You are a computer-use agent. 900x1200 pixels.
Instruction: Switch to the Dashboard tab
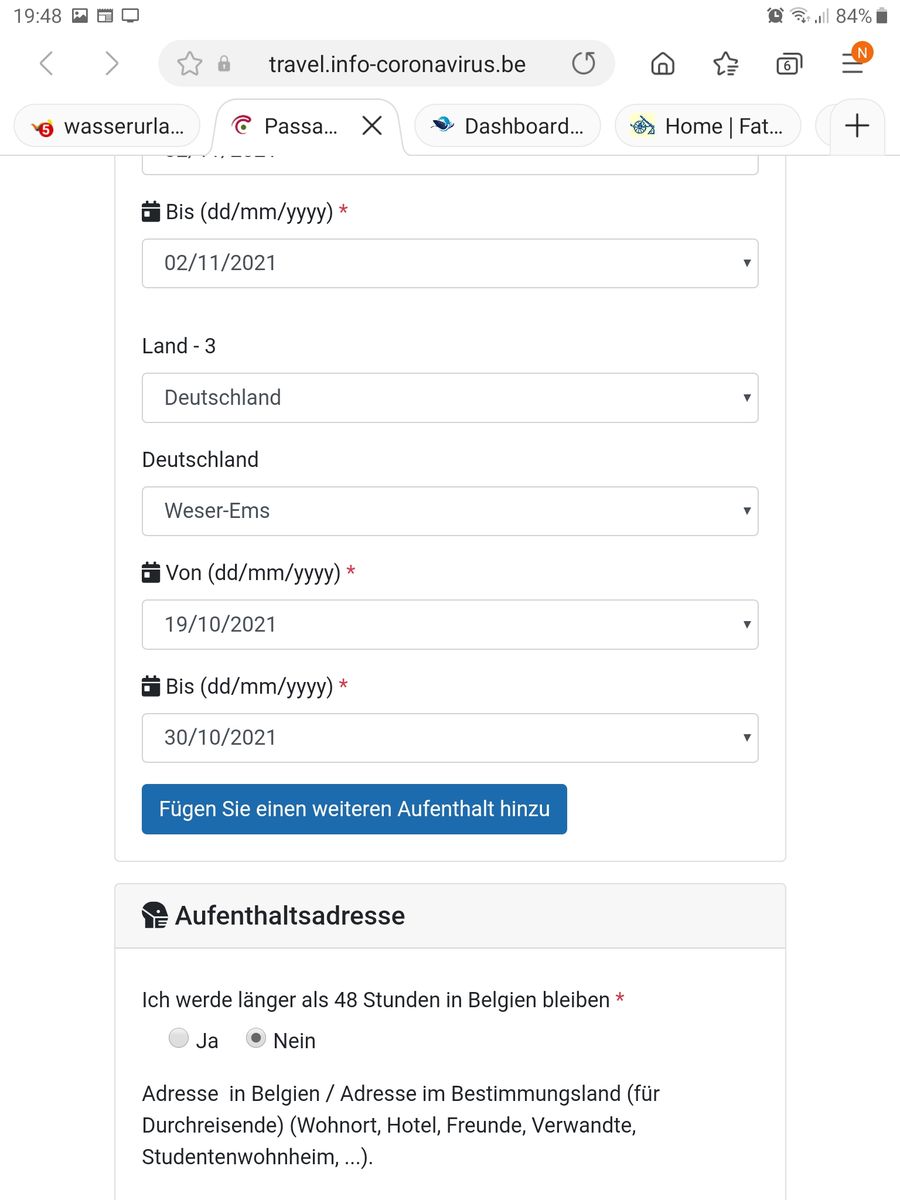tap(508, 126)
